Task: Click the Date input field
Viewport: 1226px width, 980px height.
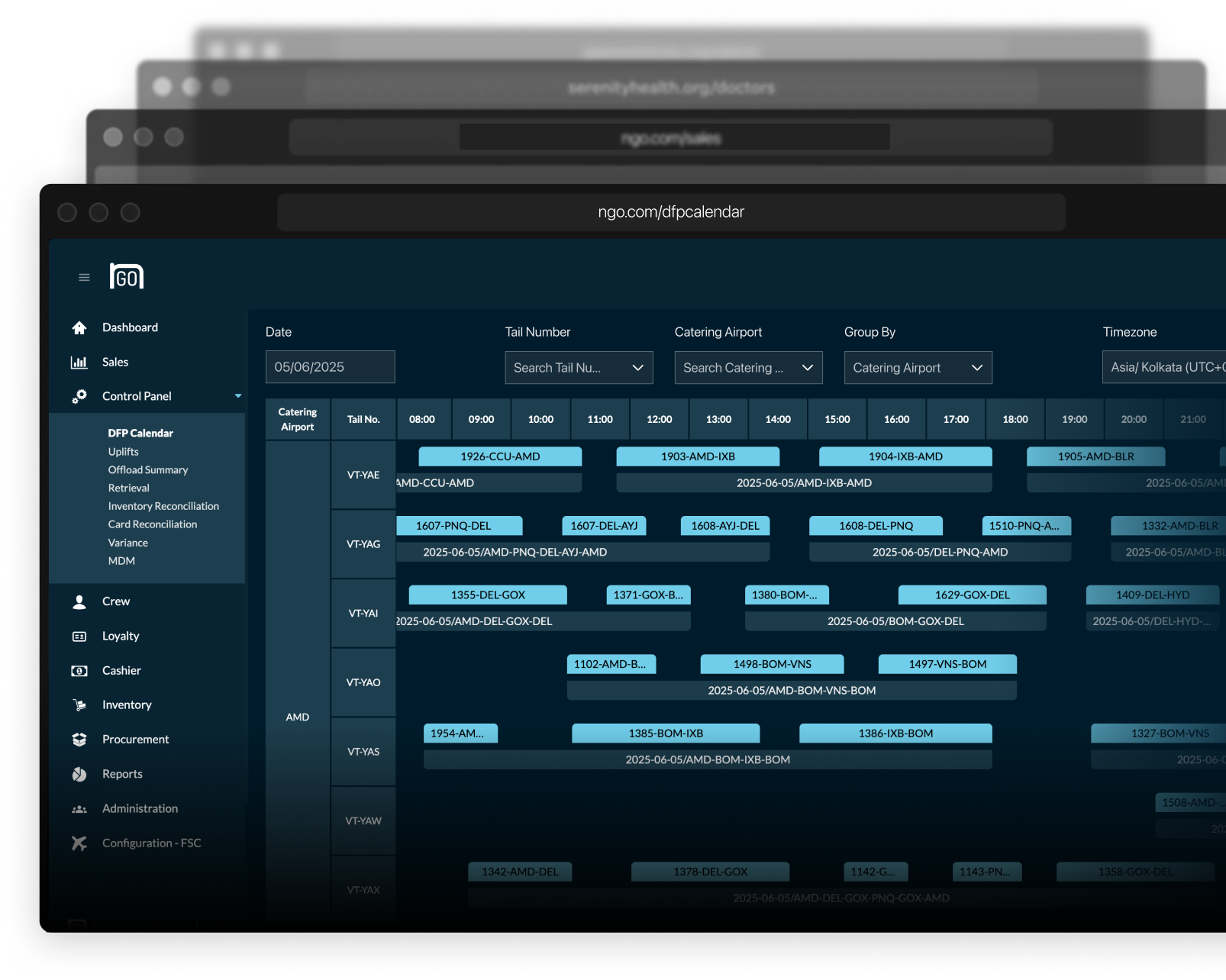Action: (330, 367)
